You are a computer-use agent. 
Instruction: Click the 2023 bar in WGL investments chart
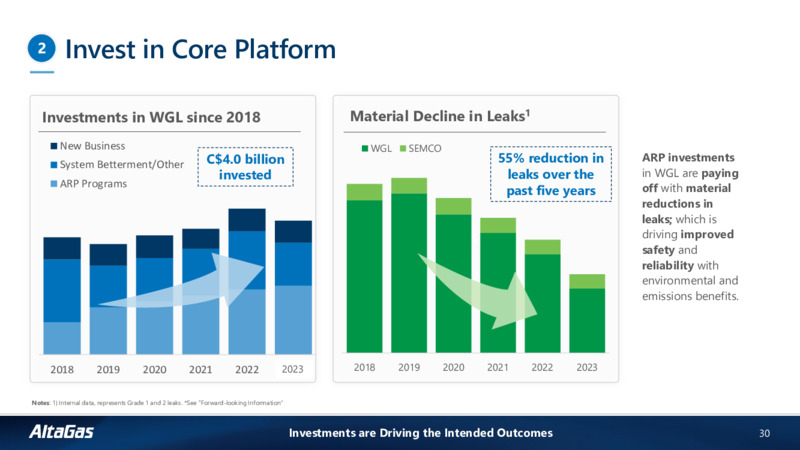(x=293, y=287)
